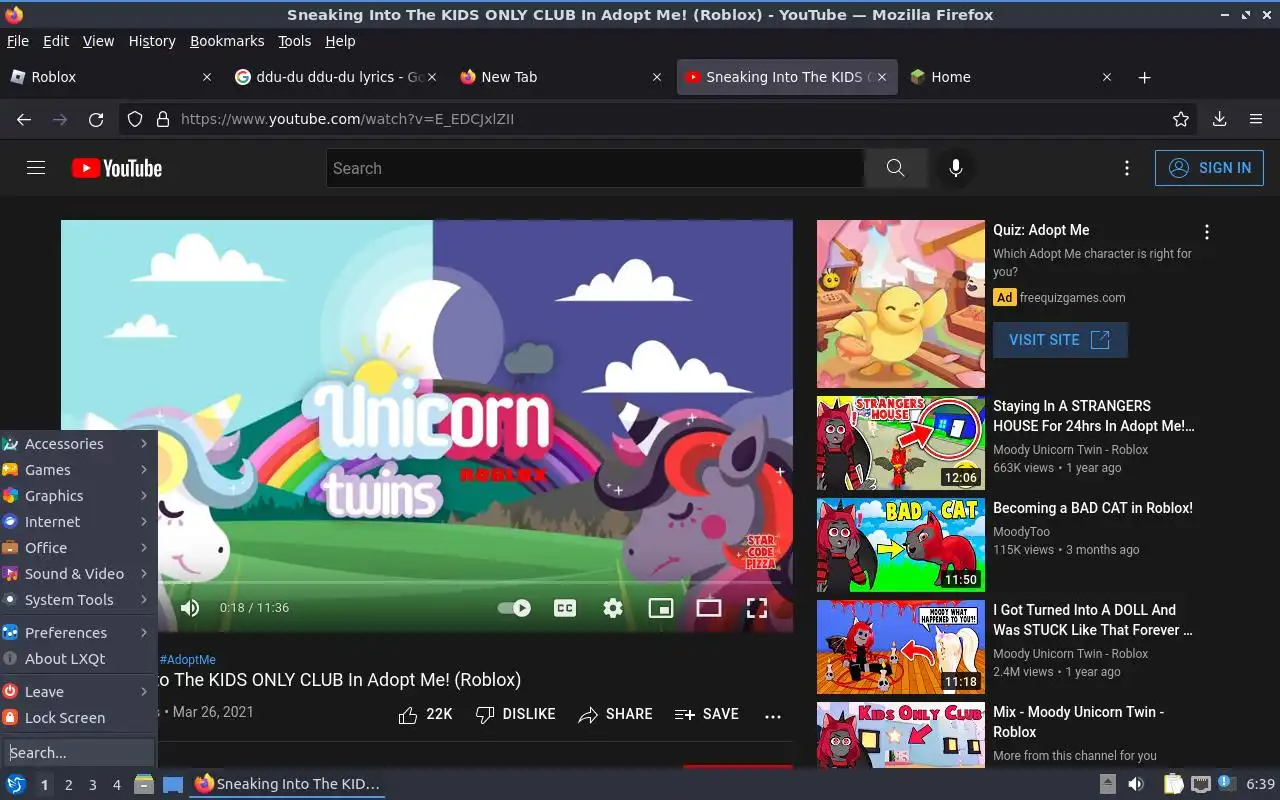Viewport: 1280px width, 800px height.
Task: Open the clipboard manager tray icon
Action: [x=1174, y=784]
